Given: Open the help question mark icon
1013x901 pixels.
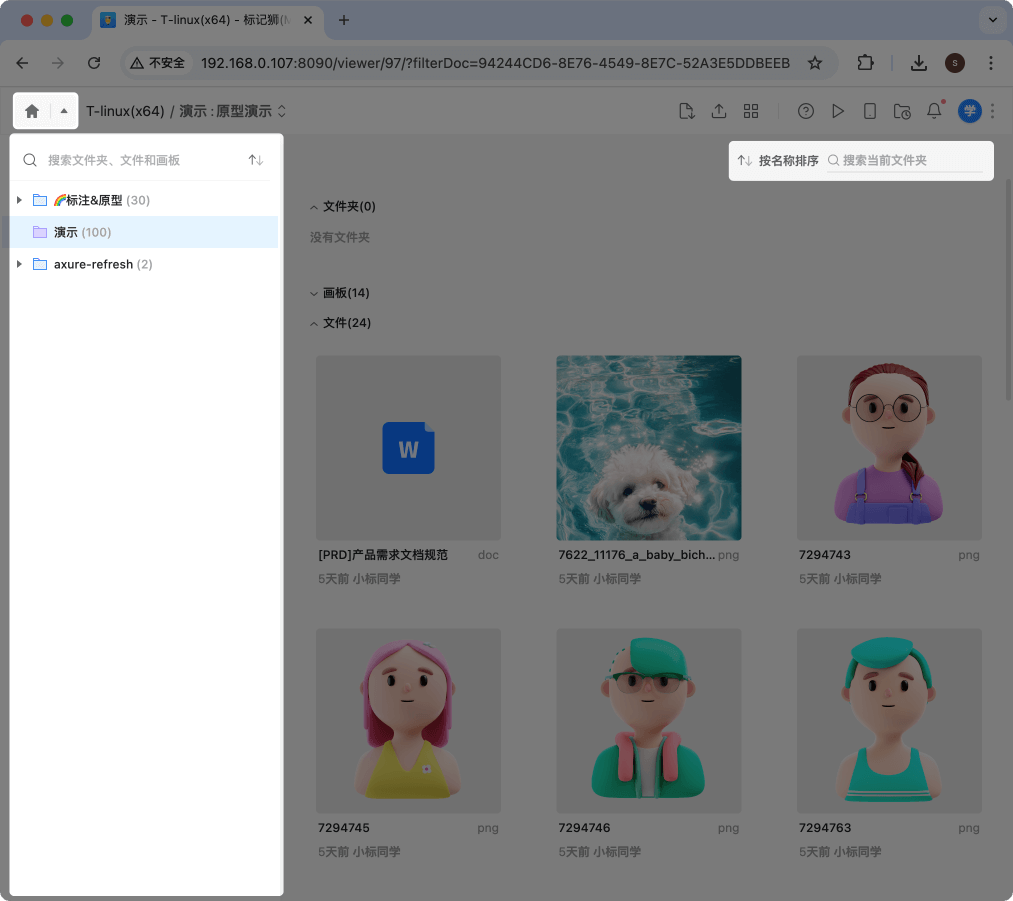Looking at the screenshot, I should (806, 111).
